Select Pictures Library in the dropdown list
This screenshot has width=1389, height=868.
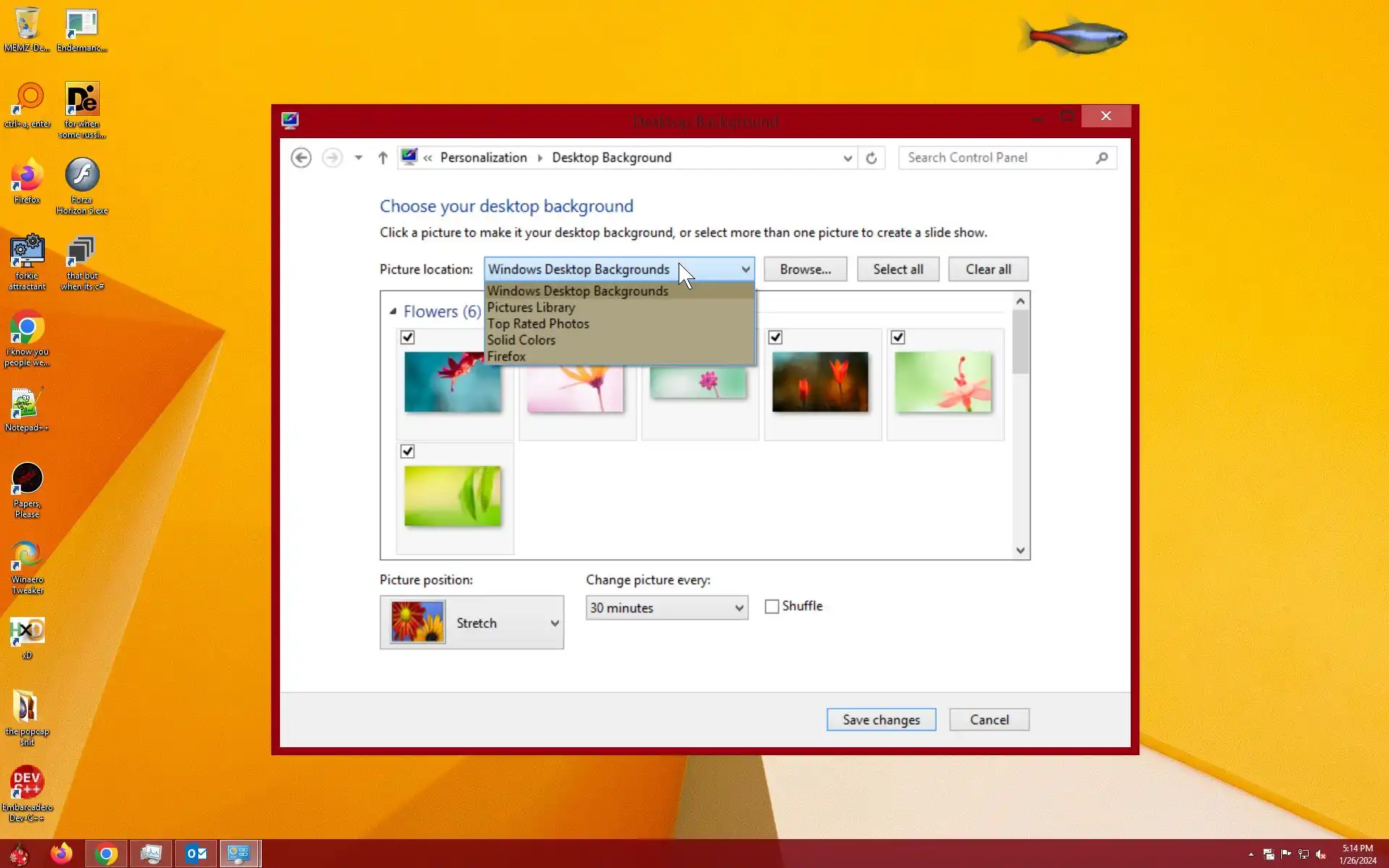tap(530, 307)
